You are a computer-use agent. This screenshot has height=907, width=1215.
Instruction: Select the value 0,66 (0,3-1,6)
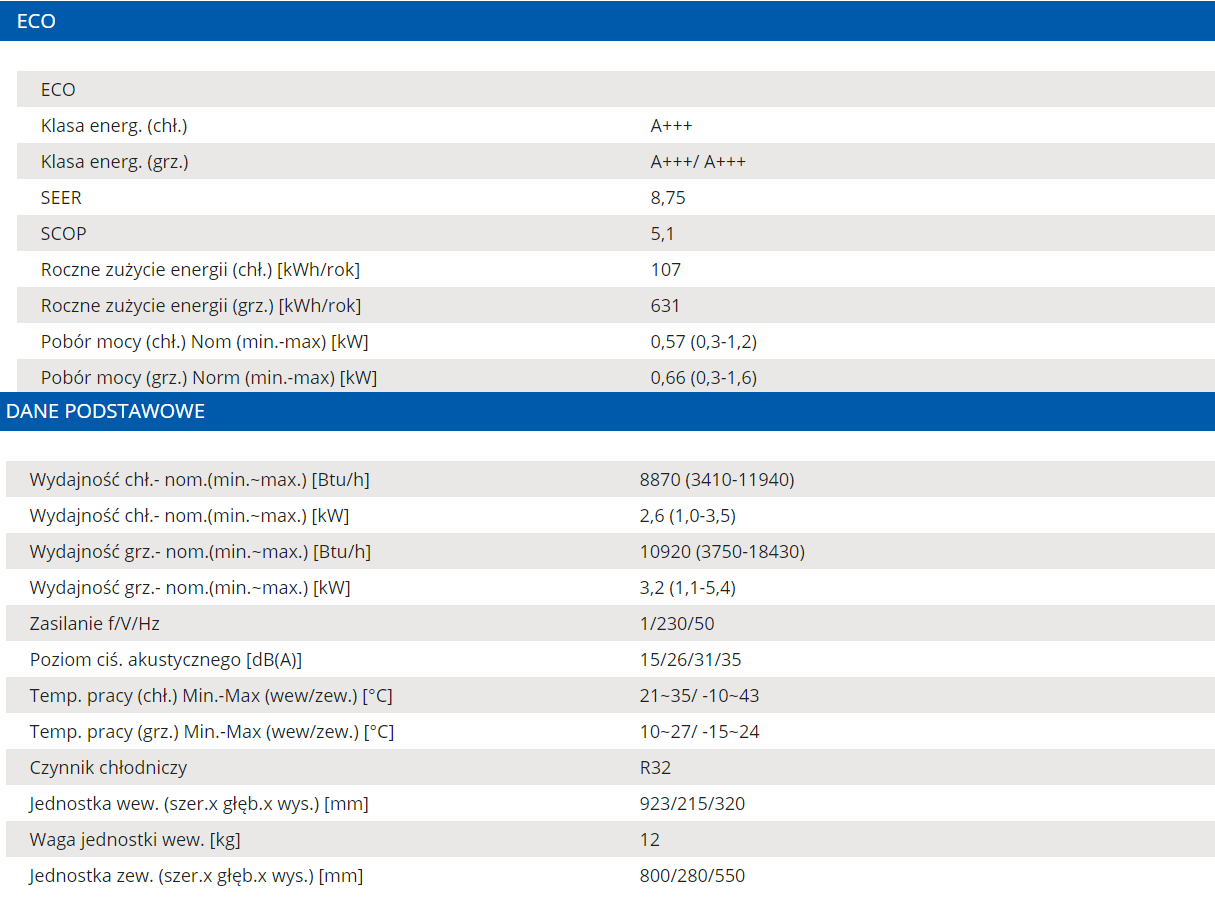(x=704, y=378)
